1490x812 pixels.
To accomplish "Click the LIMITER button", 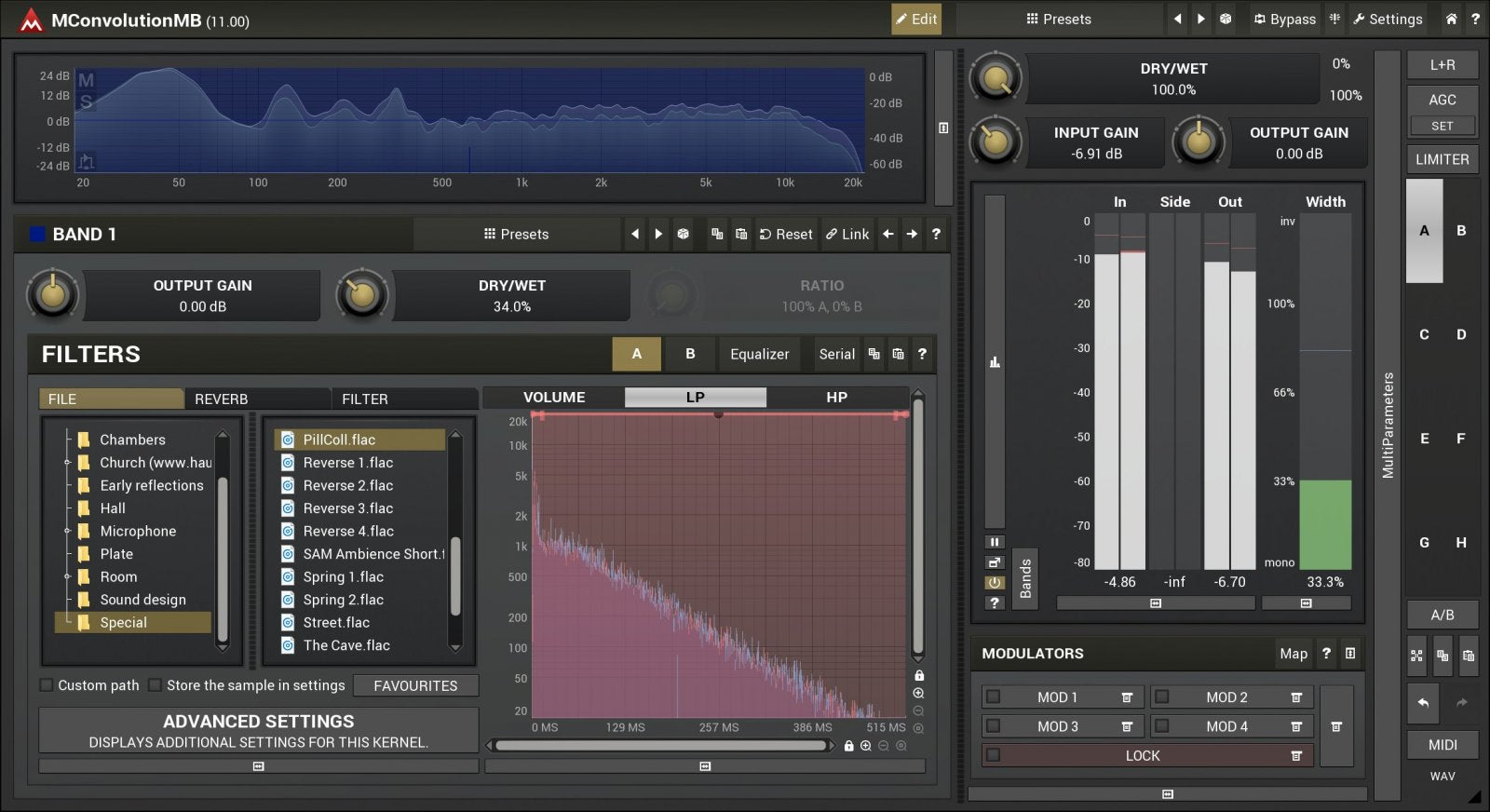I will (x=1442, y=159).
